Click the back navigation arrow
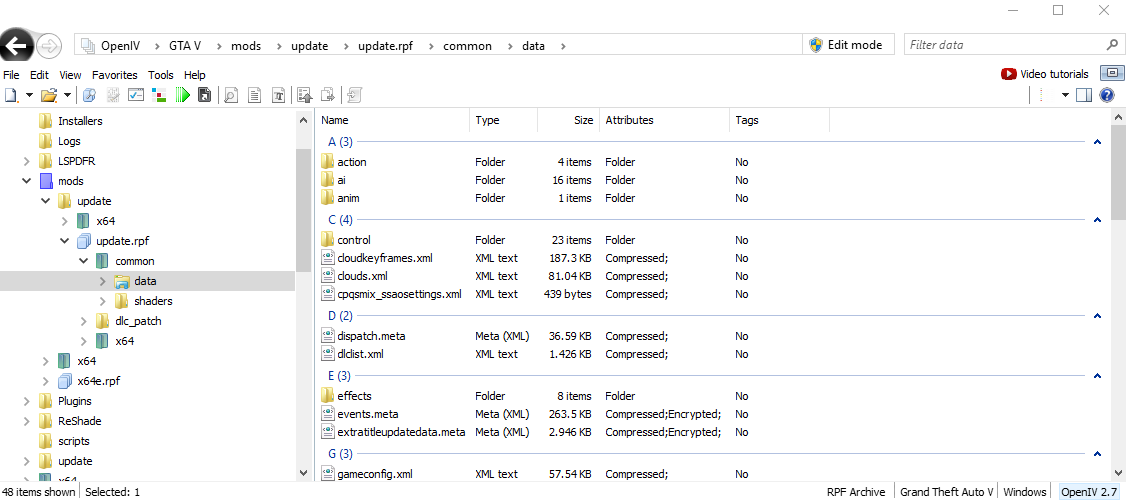This screenshot has height=500, width=1126. click(16, 45)
